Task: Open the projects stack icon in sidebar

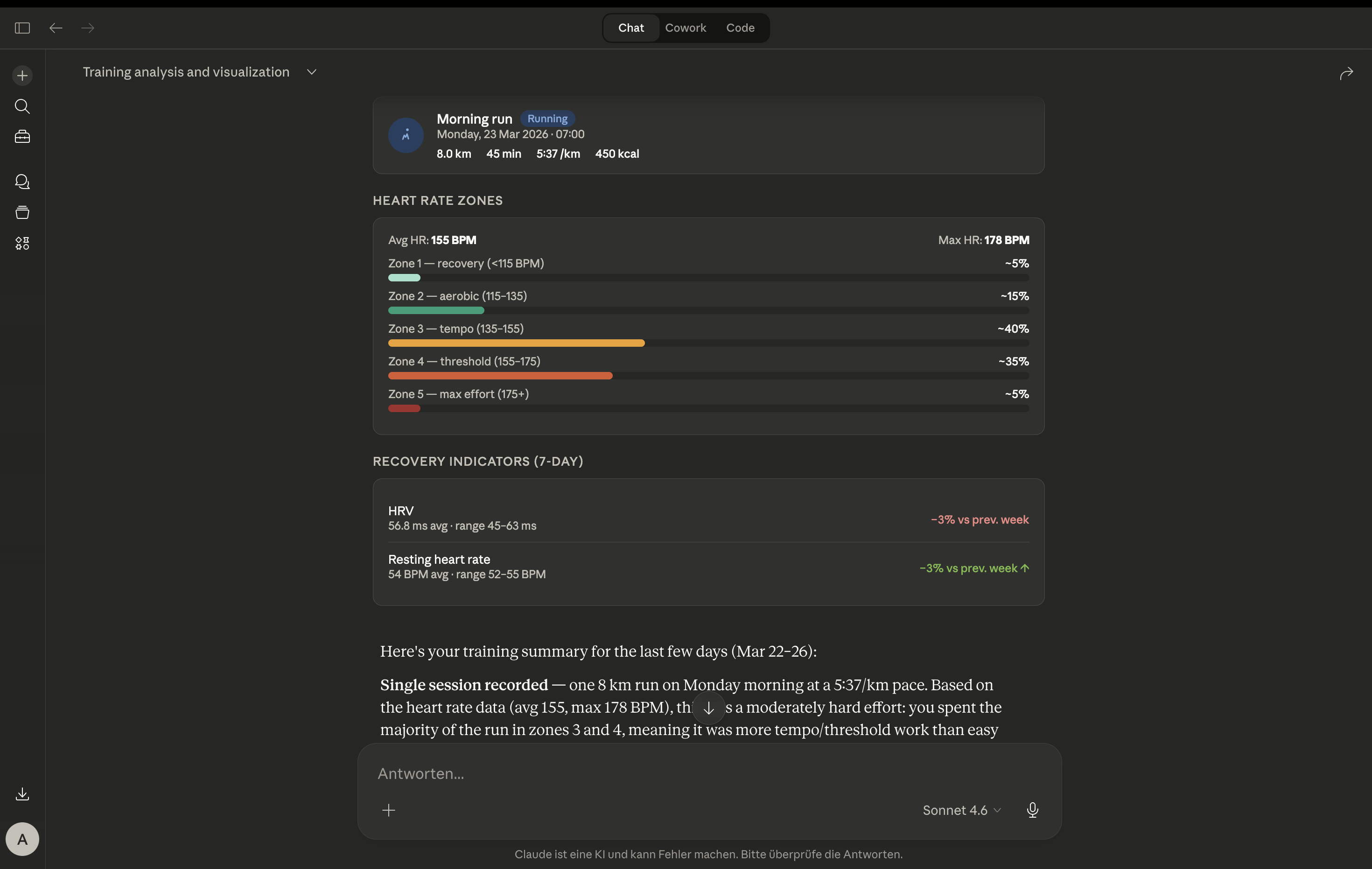Action: tap(22, 212)
